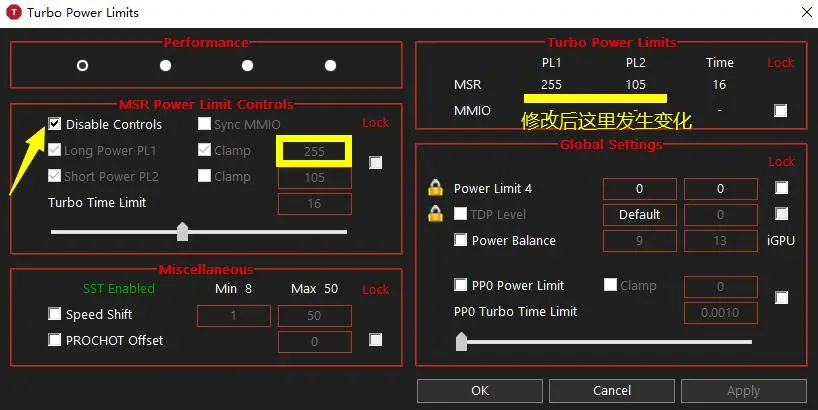Uncheck the Disable Controls checkbox
This screenshot has width=818, height=410.
click(x=55, y=125)
